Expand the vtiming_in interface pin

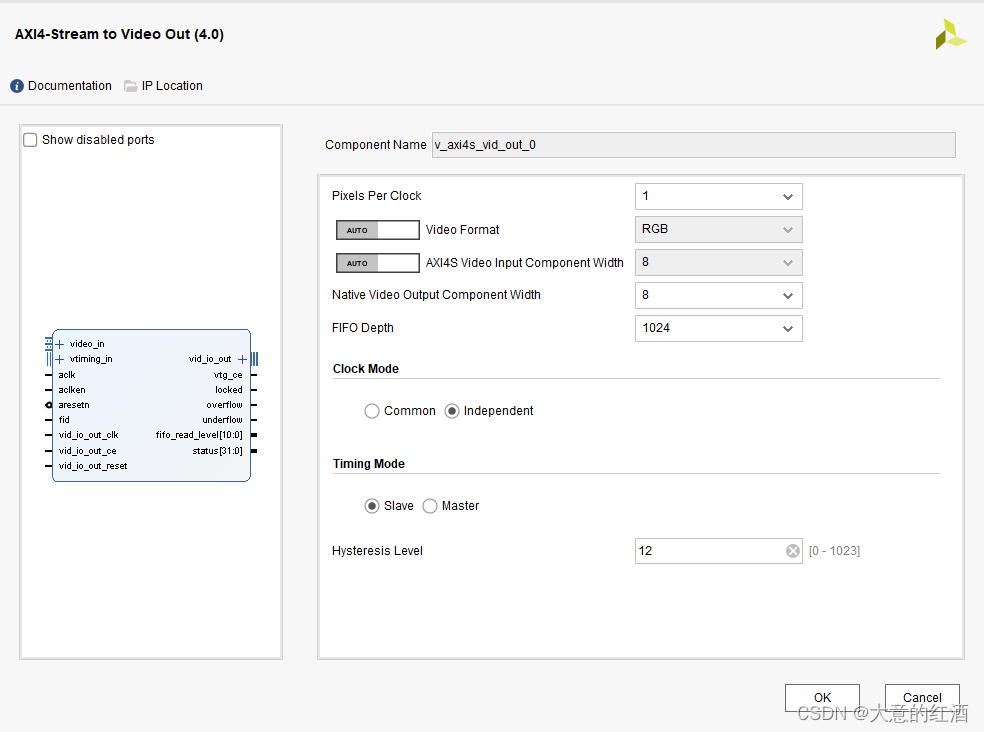pyautogui.click(x=60, y=358)
